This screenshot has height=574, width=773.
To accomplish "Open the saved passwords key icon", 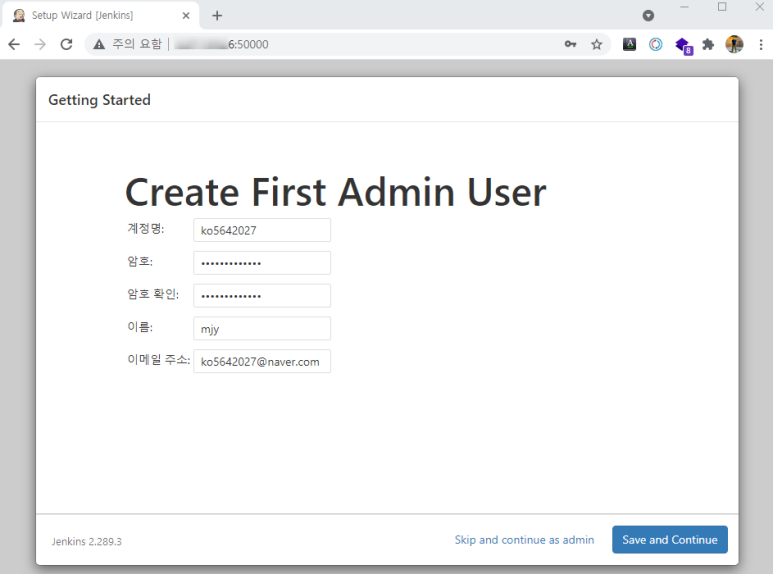I will [x=570, y=44].
